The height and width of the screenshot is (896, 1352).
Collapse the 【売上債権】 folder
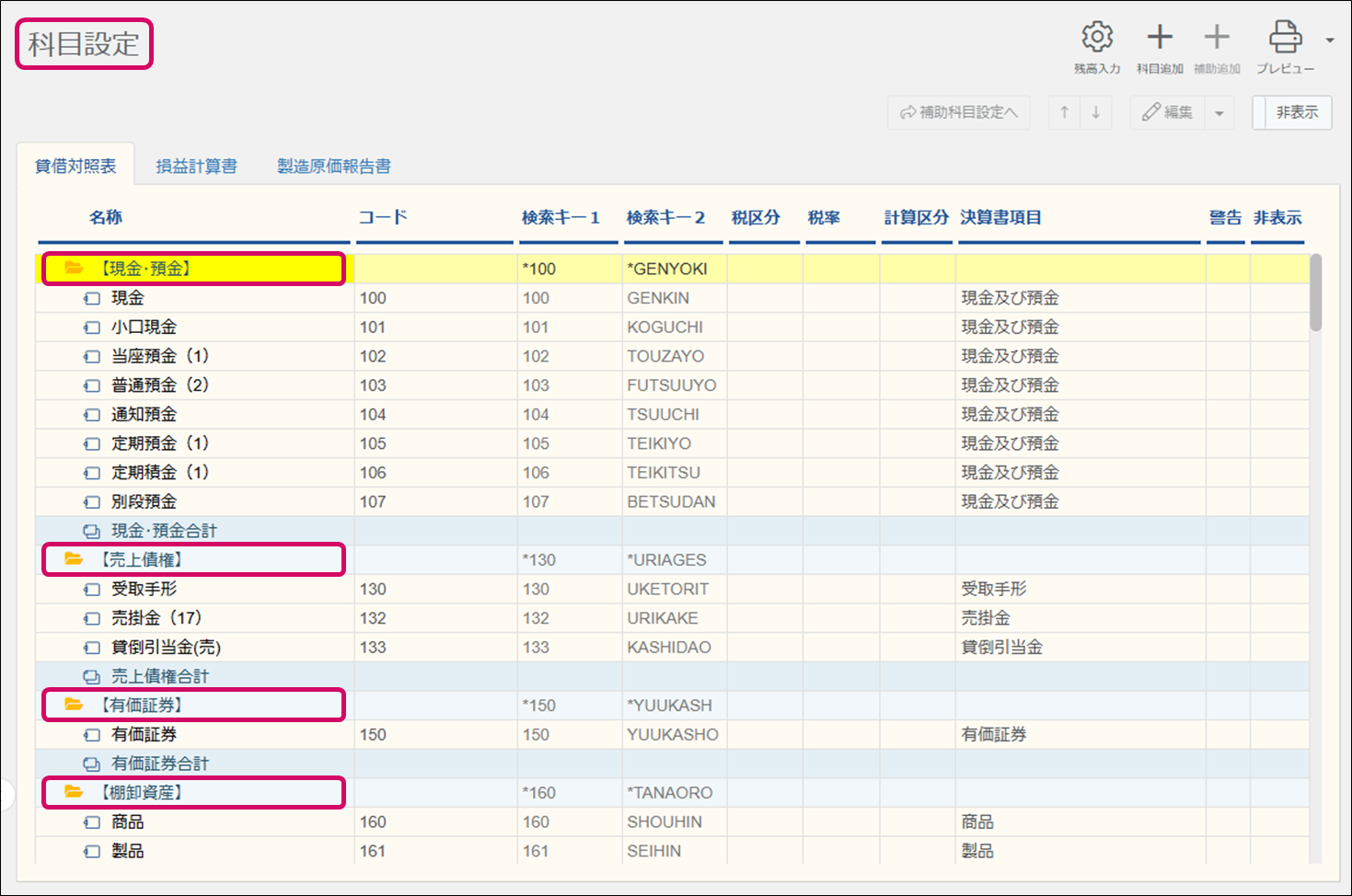point(74,559)
